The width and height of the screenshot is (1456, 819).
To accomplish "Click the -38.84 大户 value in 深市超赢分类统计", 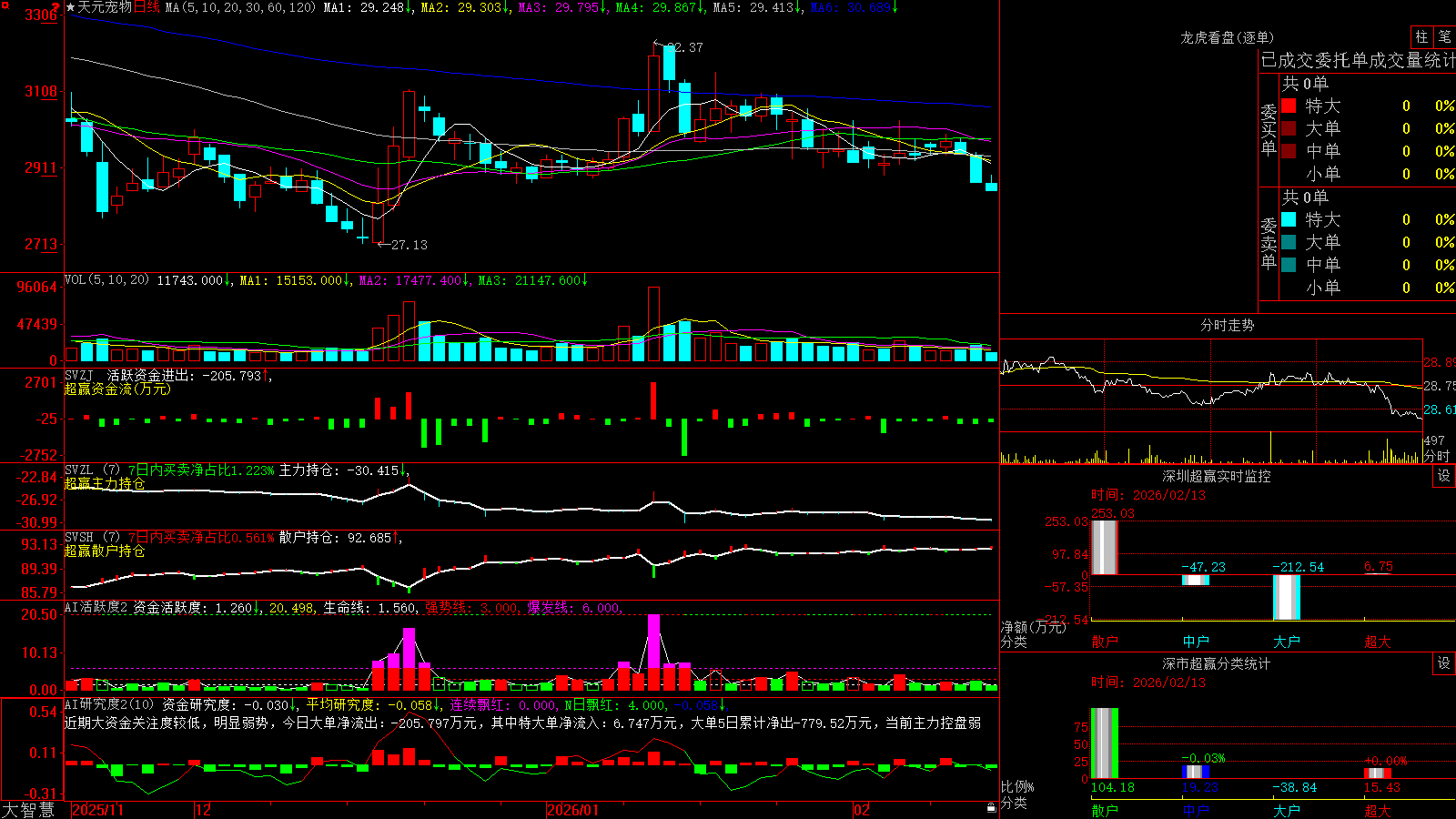I will pos(1294,787).
